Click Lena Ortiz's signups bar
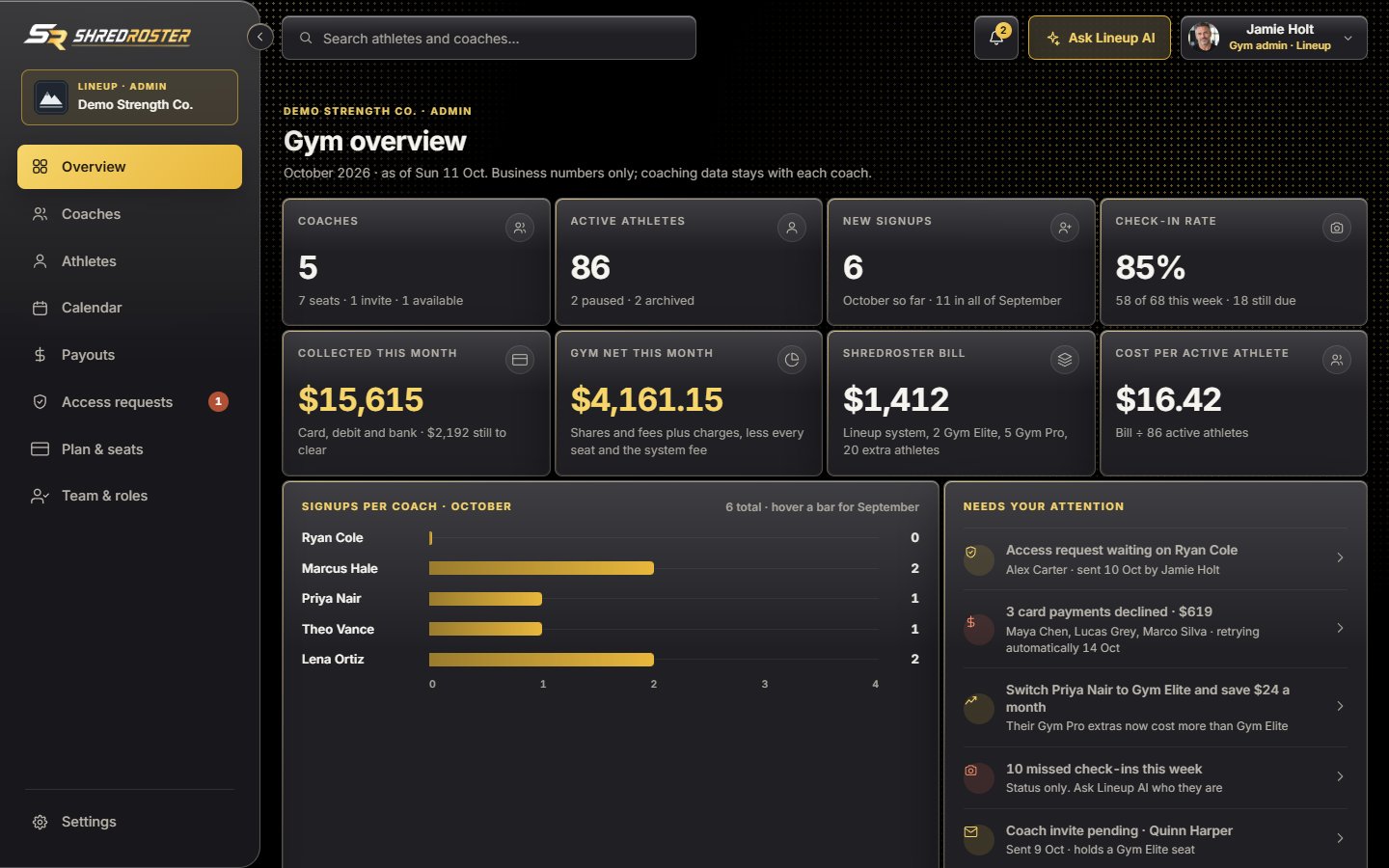 [x=541, y=660]
